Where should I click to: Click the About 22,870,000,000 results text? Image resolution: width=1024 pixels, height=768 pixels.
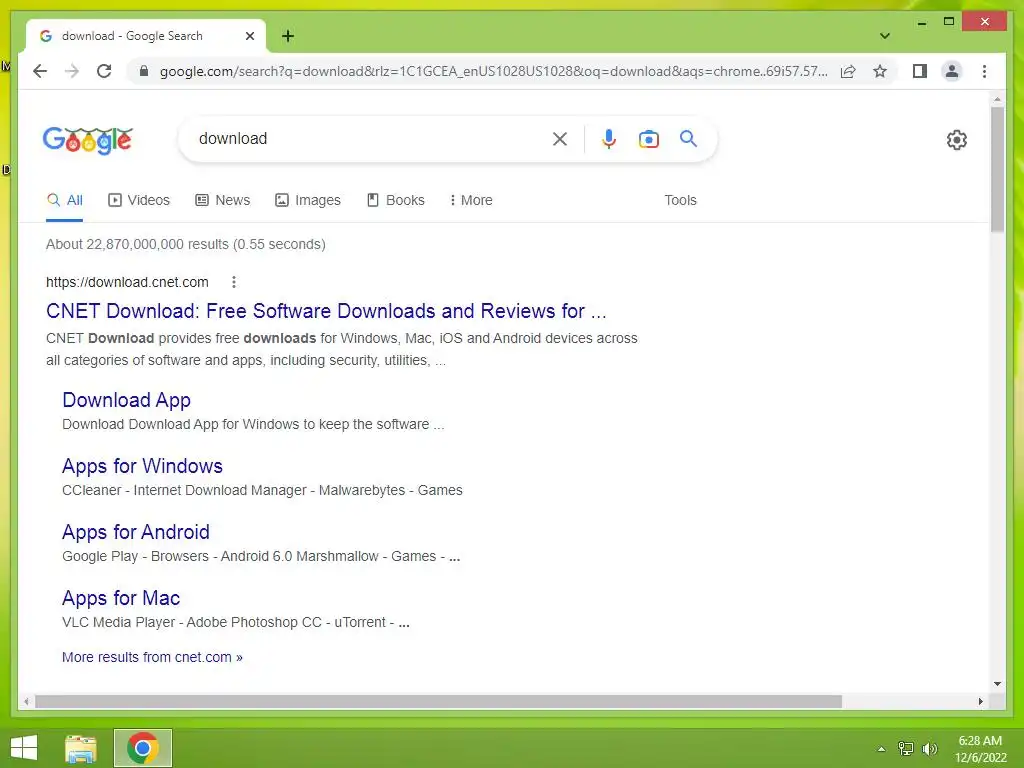[185, 244]
